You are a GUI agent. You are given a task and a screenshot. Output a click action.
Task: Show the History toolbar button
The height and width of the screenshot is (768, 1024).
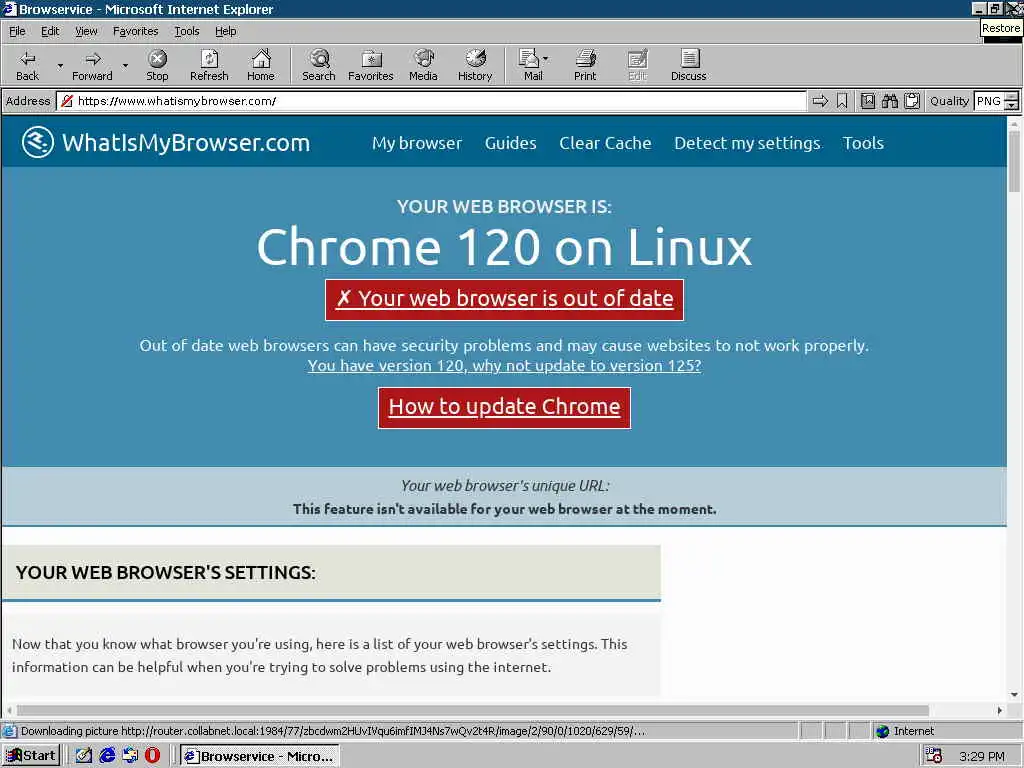click(x=475, y=65)
